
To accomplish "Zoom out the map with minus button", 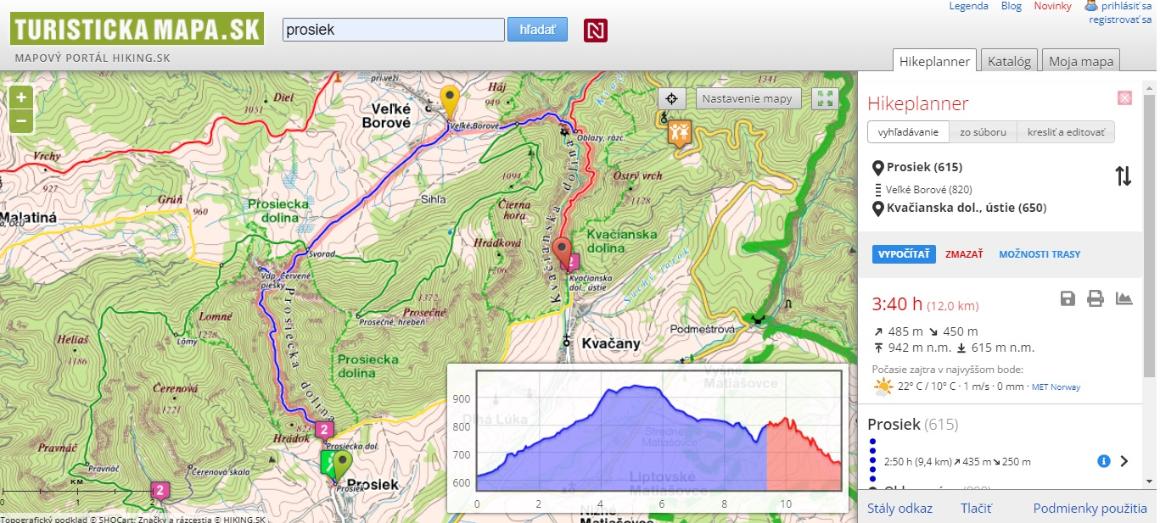I will [x=21, y=121].
